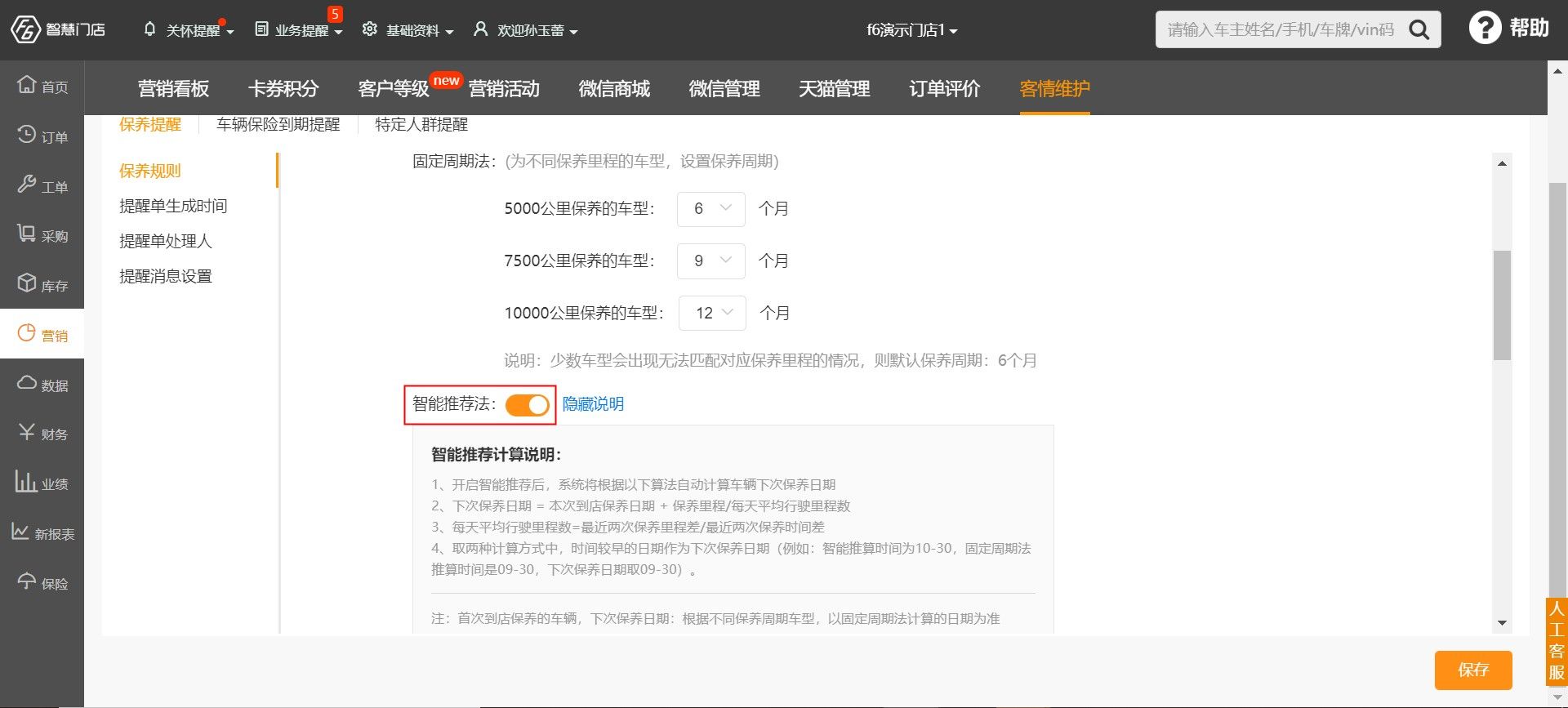The width and height of the screenshot is (1568, 708).
Task: Switch to the 营销看板 tab
Action: [x=174, y=88]
